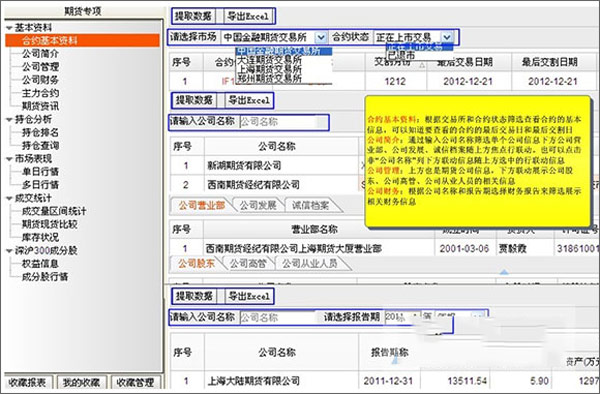This screenshot has width=600, height=394.
Task: Open the 请选择市场 dropdown arrow
Action: (321, 37)
